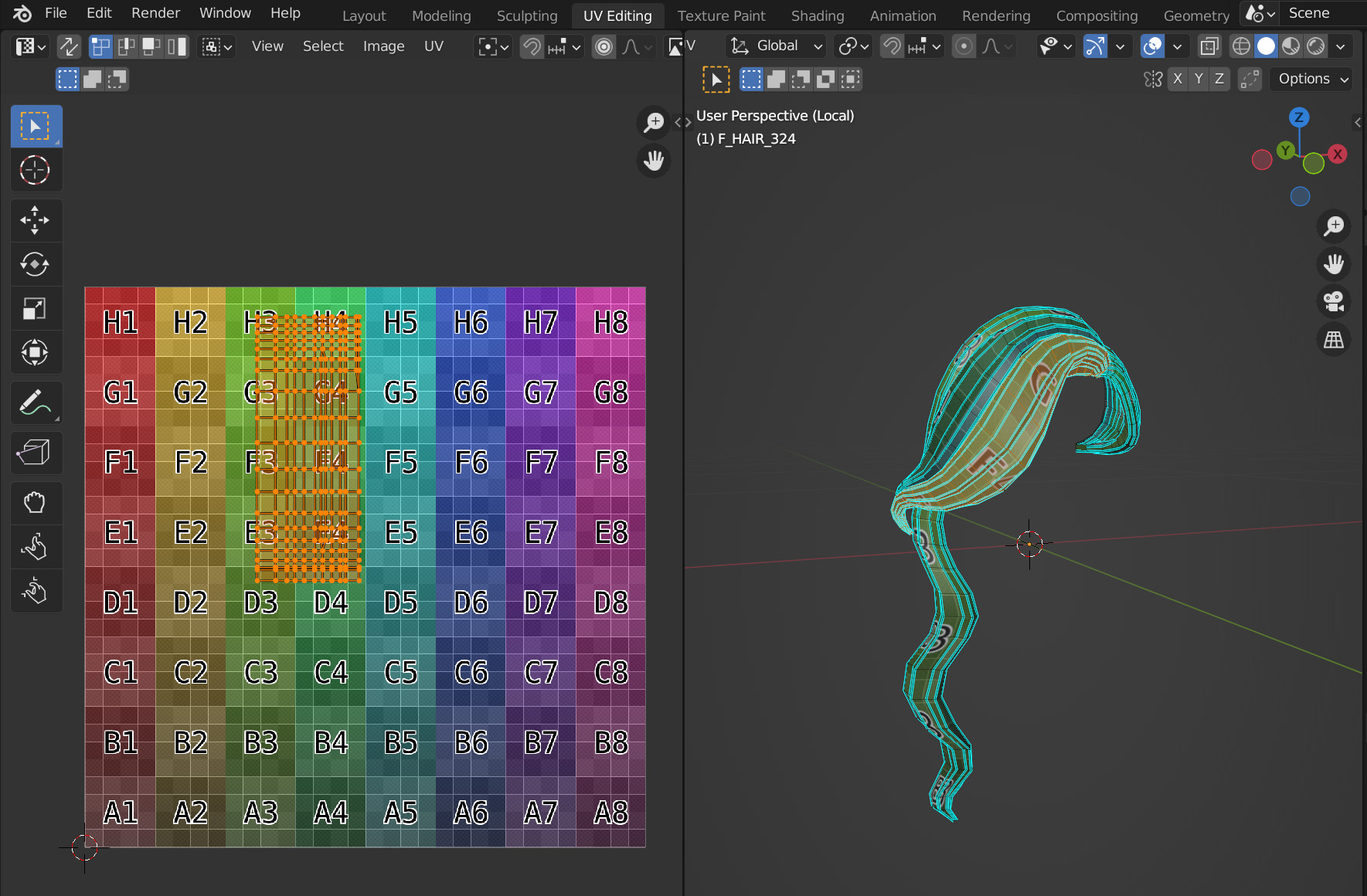Toggle X-ray display in 3D viewport
The image size is (1367, 896).
point(1209,47)
